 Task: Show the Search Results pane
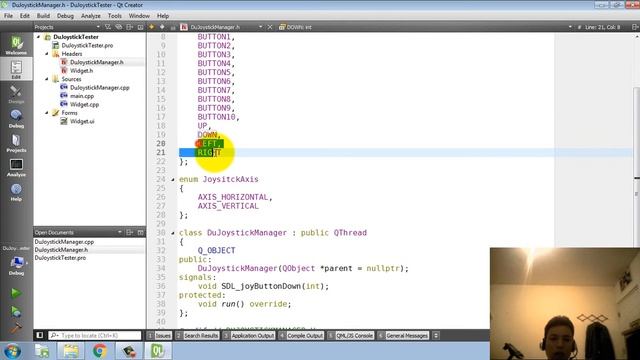tap(197, 336)
